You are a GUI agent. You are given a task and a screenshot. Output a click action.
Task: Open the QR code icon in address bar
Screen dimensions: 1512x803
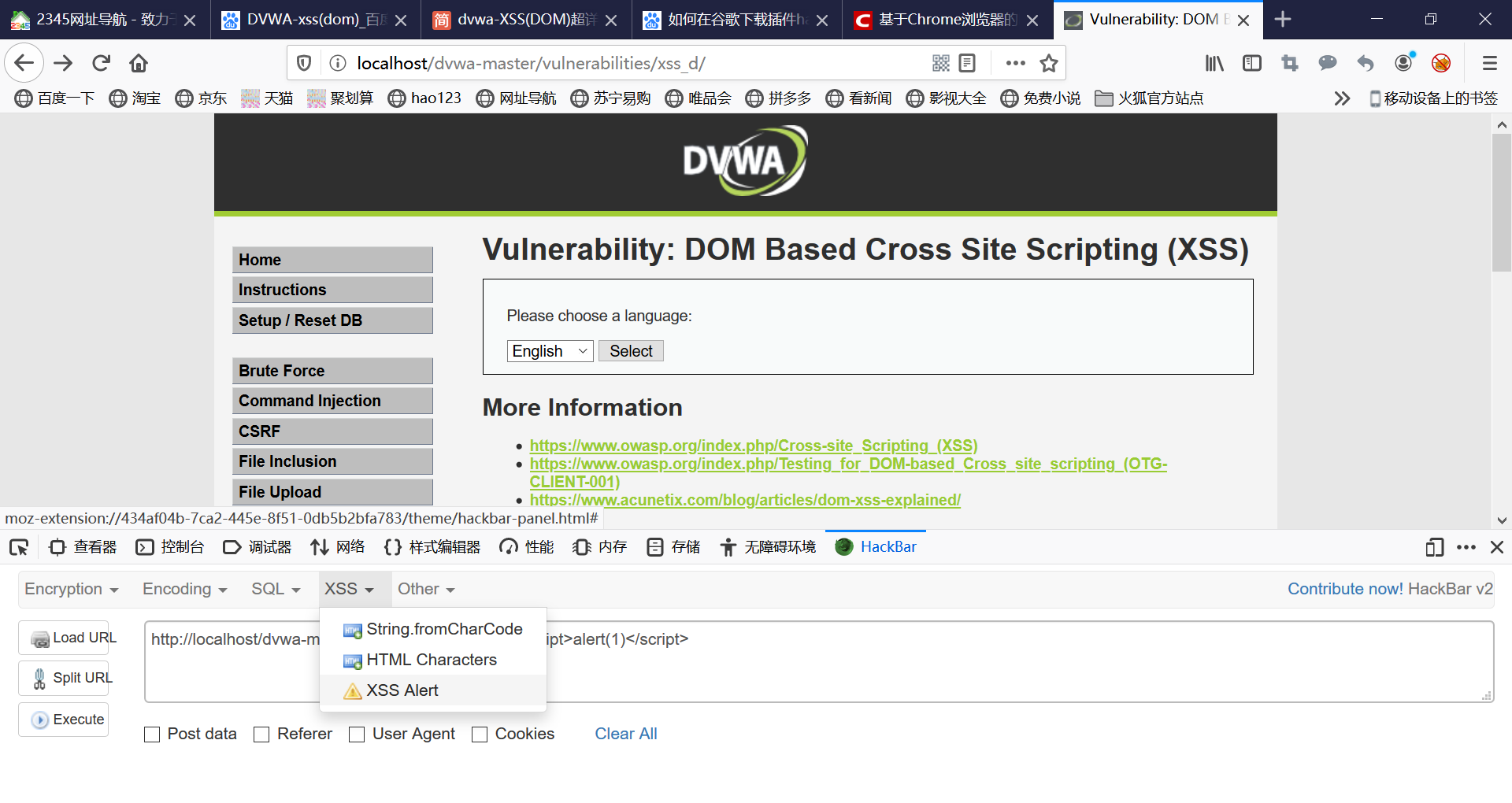[941, 63]
